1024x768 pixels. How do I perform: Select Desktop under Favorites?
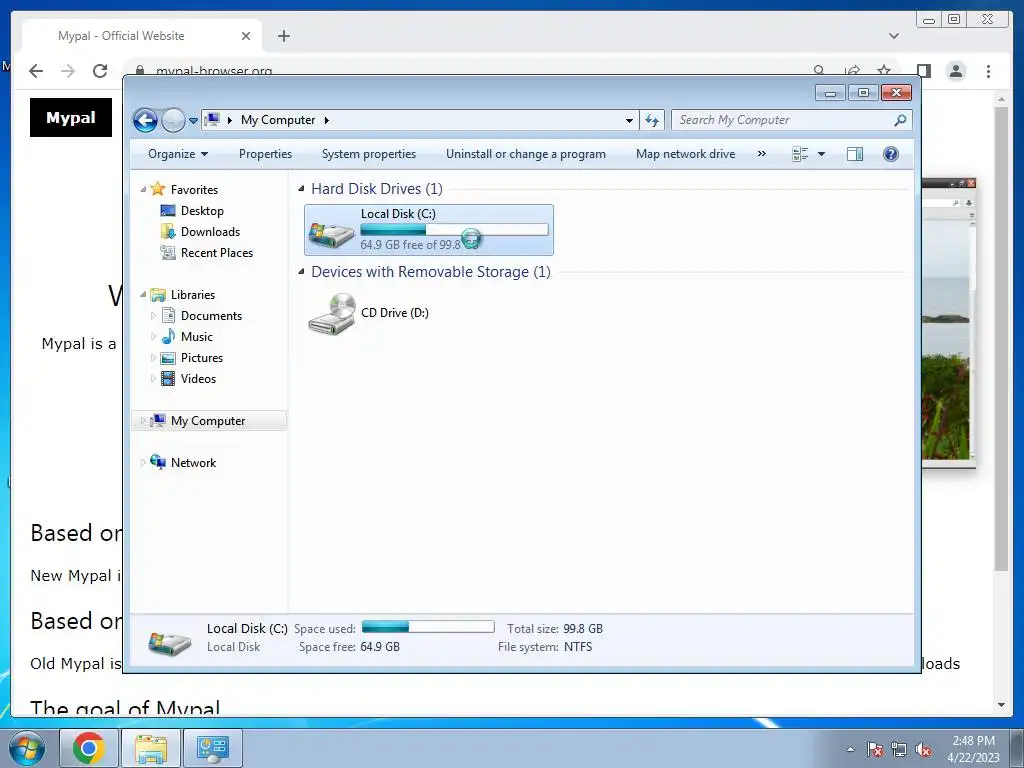coord(202,211)
